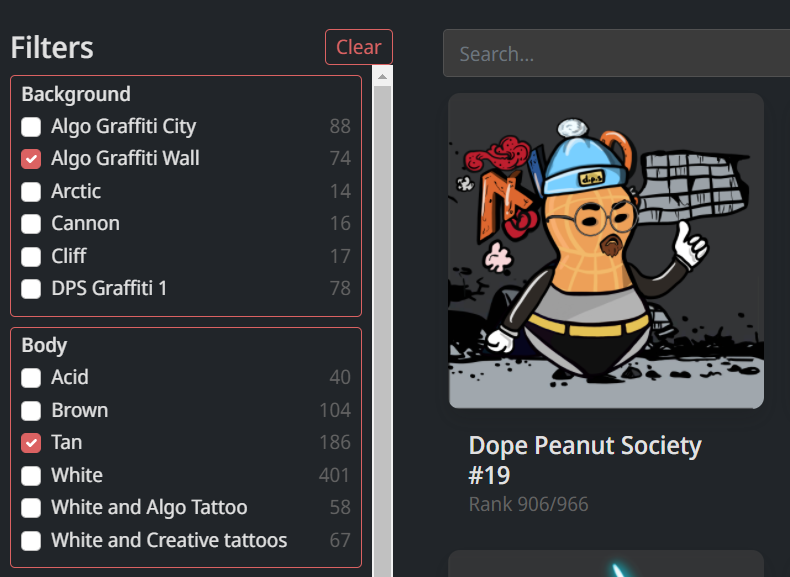790x577 pixels.
Task: Click the 'Tan' body label
Action: [67, 442]
